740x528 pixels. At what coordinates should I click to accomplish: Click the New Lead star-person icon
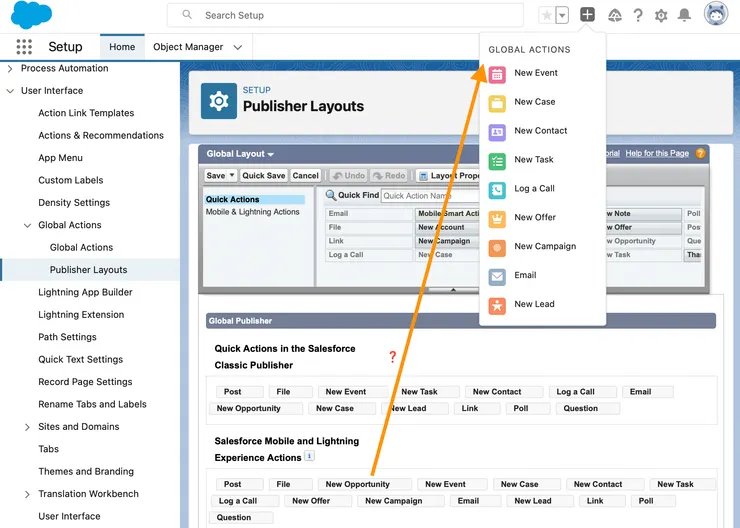pyautogui.click(x=497, y=306)
